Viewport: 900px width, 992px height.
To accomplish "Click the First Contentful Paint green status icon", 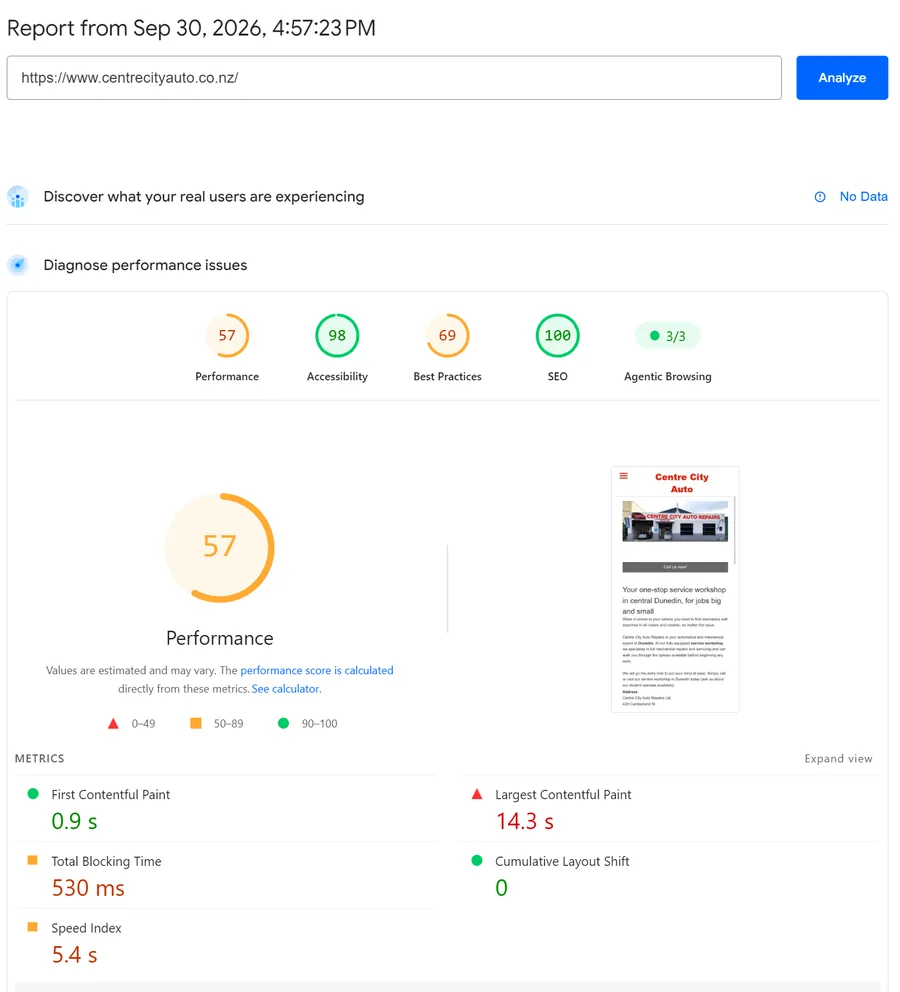I will 33,793.
